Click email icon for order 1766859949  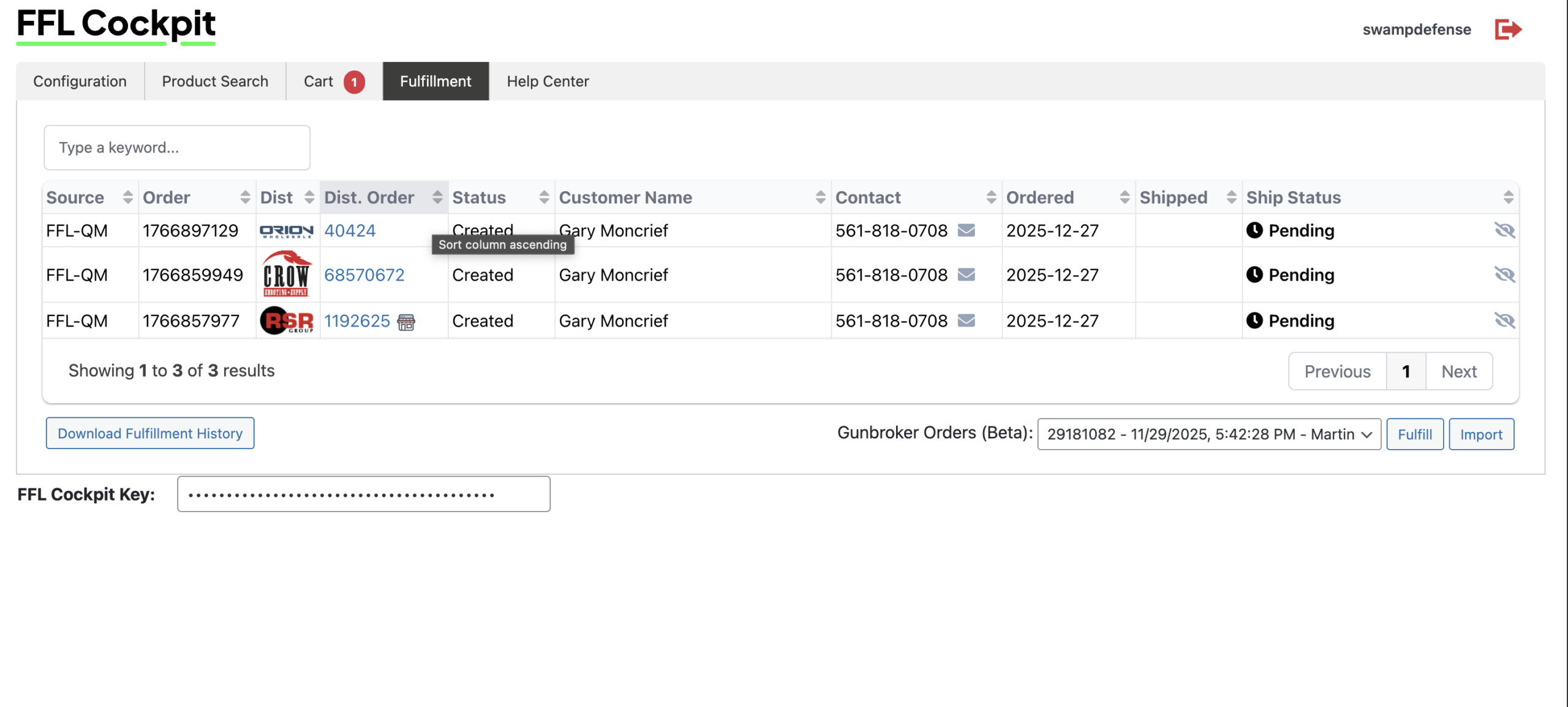966,274
